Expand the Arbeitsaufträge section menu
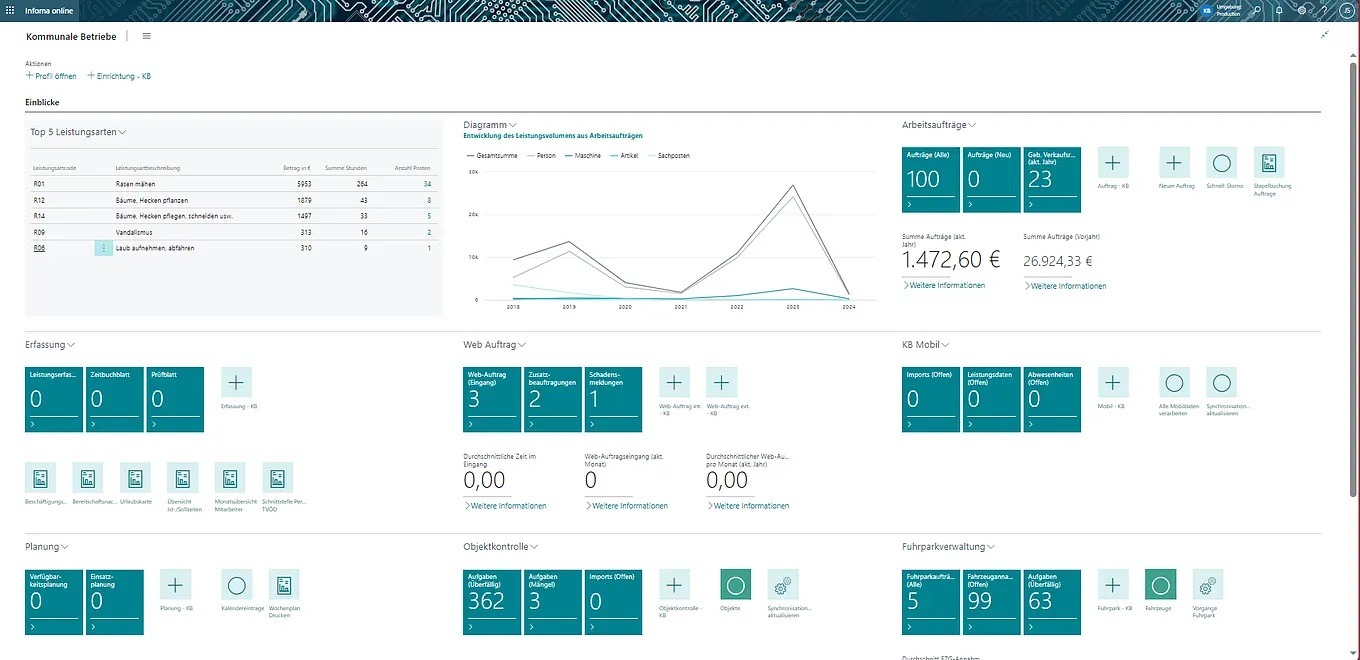 (971, 125)
